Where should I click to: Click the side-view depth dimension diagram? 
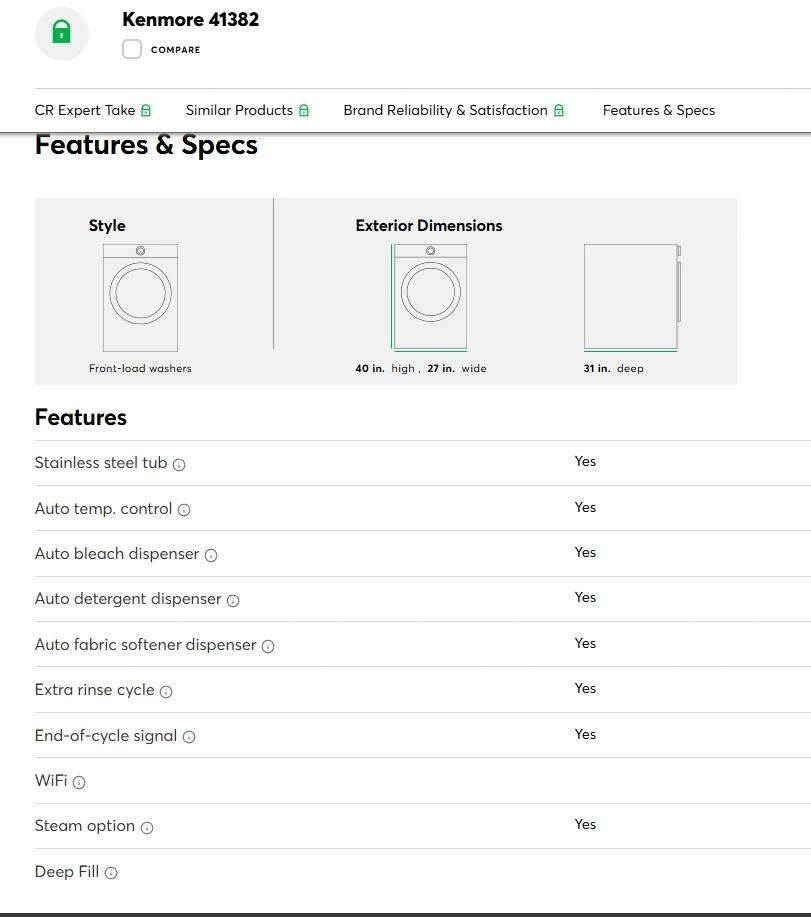[632, 297]
